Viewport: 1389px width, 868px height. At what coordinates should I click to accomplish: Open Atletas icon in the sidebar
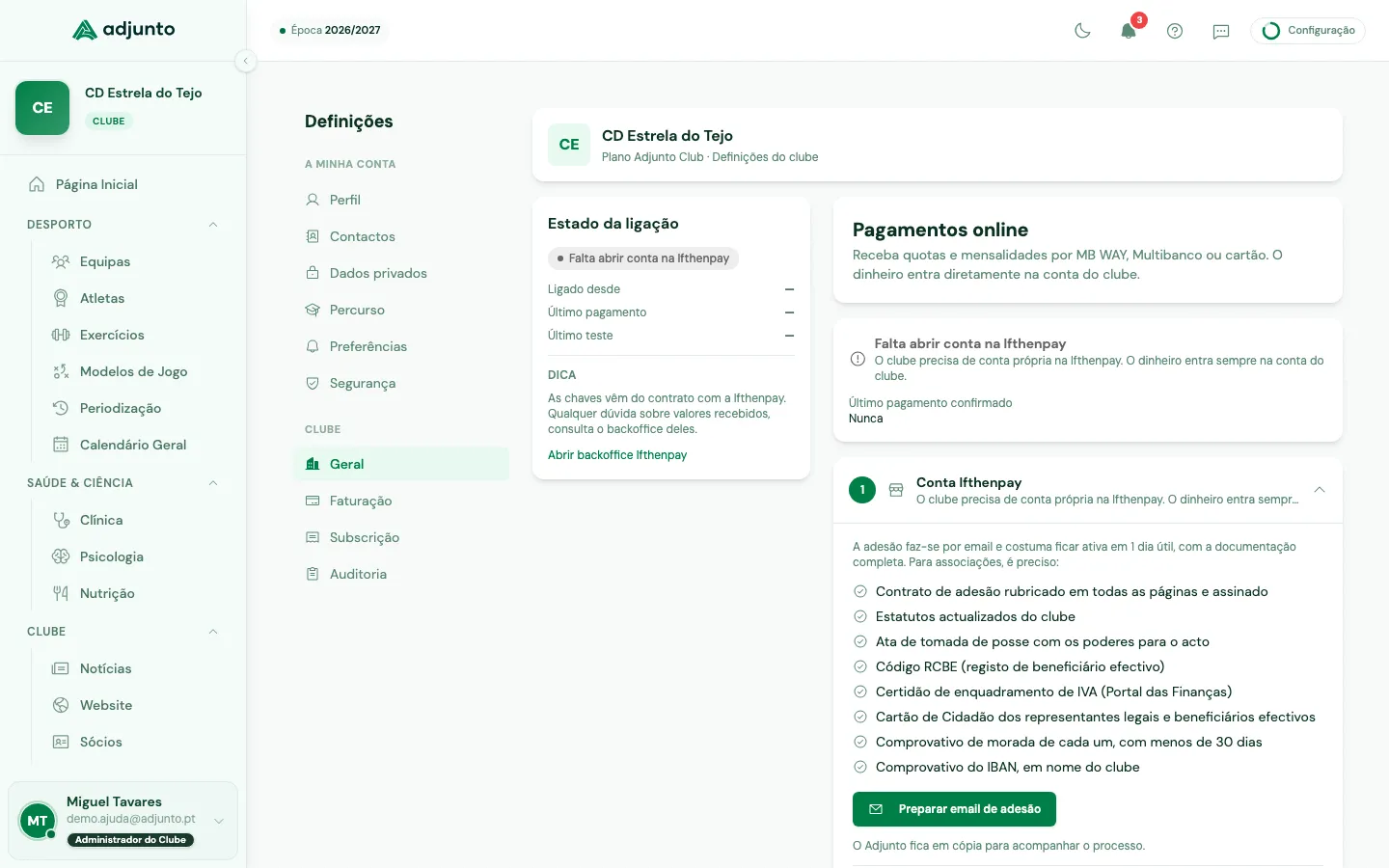click(61, 298)
